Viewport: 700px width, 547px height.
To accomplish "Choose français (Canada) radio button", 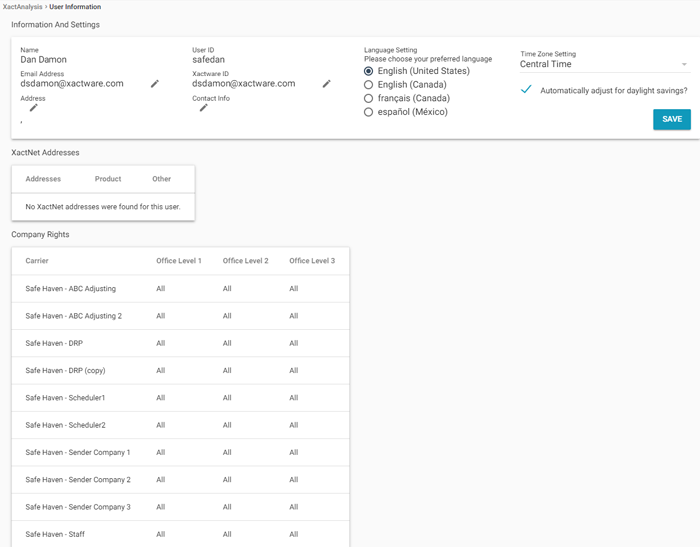I will [369, 99].
